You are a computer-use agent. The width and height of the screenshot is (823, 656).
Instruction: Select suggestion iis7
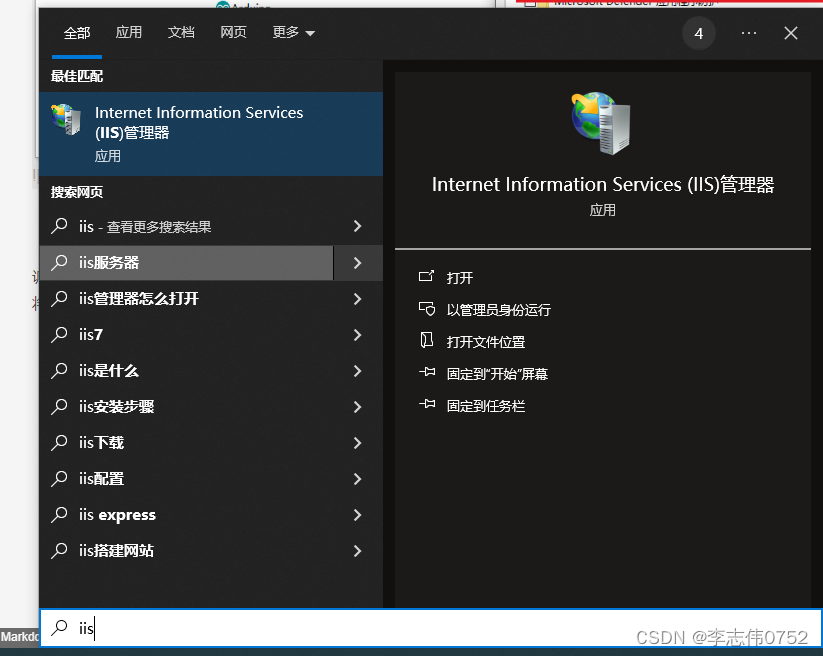tap(186, 335)
